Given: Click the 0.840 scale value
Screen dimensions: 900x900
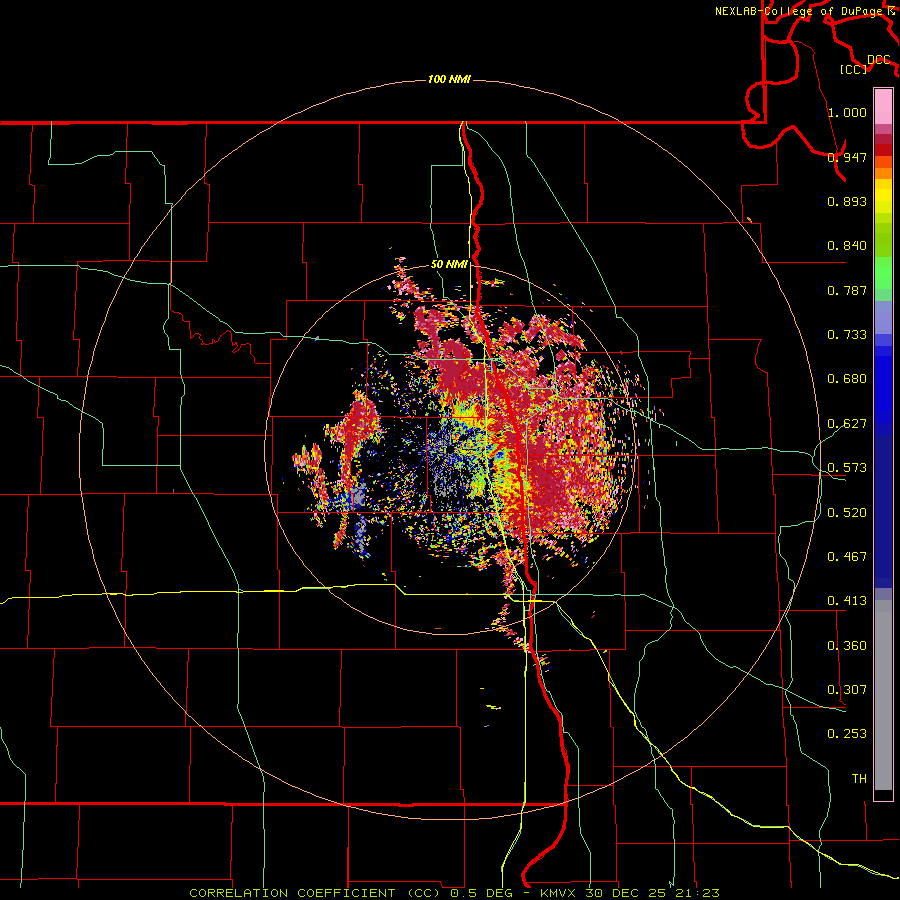Looking at the screenshot, I should [x=847, y=246].
